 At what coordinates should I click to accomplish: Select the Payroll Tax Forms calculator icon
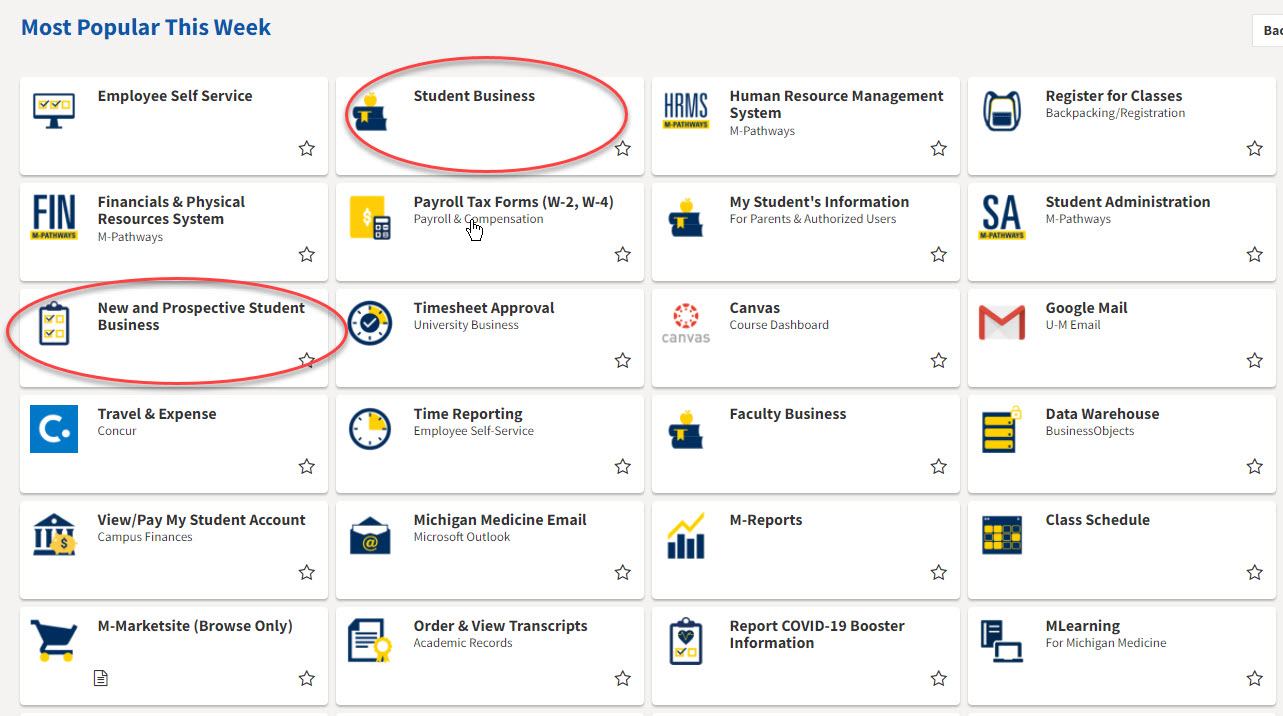click(x=370, y=217)
